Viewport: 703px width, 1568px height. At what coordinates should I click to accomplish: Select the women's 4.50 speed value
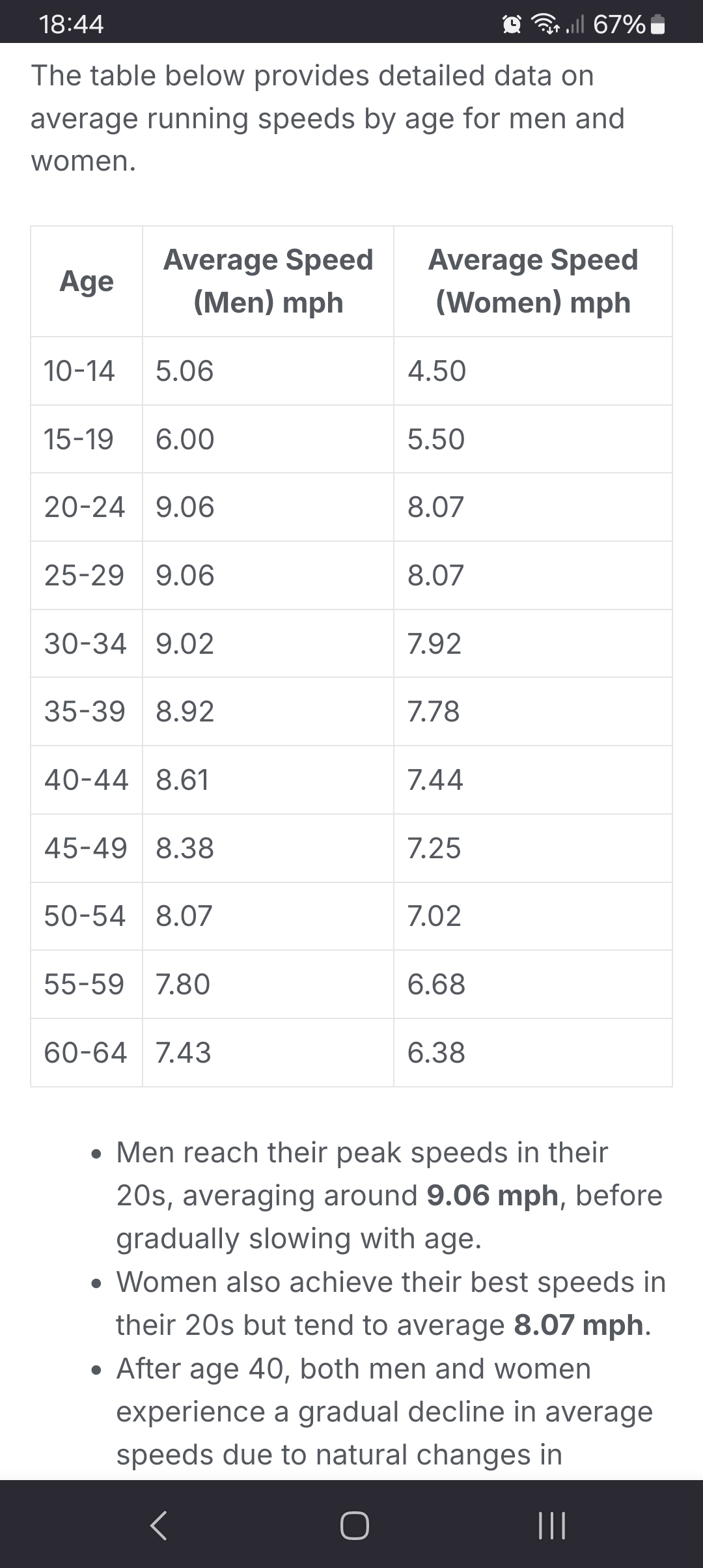(x=437, y=371)
